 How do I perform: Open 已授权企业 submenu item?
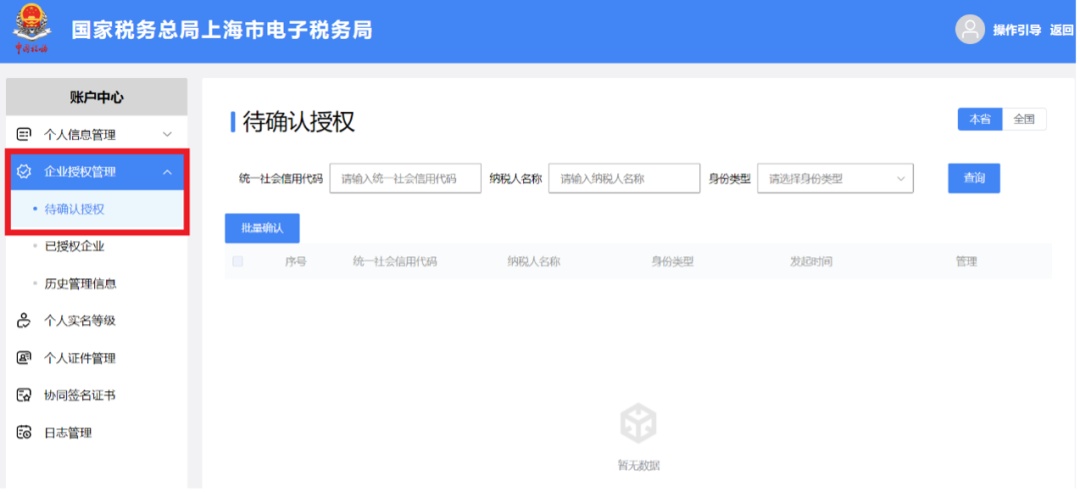click(74, 246)
